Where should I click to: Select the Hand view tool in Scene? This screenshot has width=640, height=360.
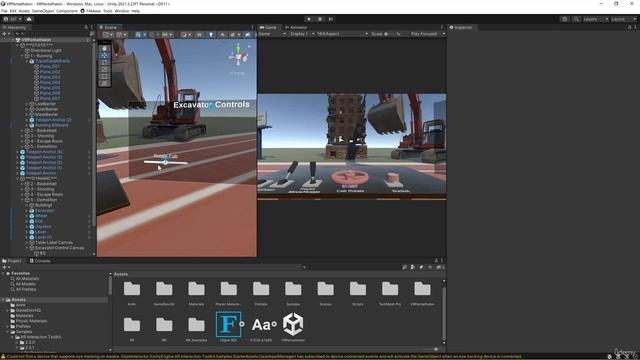pos(104,48)
